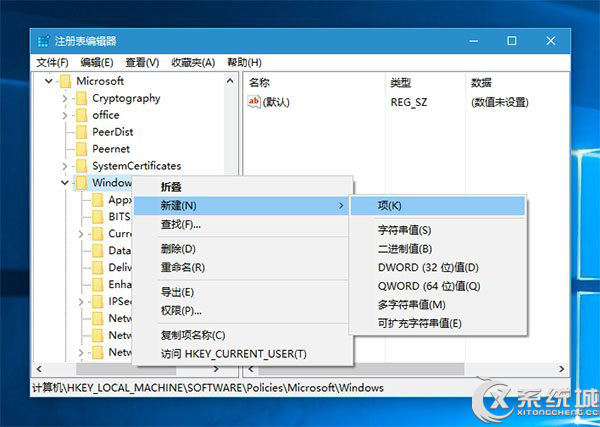Viewport: 600px width, 427px height.
Task: Click the Registry Editor app icon in title bar
Action: point(44,41)
